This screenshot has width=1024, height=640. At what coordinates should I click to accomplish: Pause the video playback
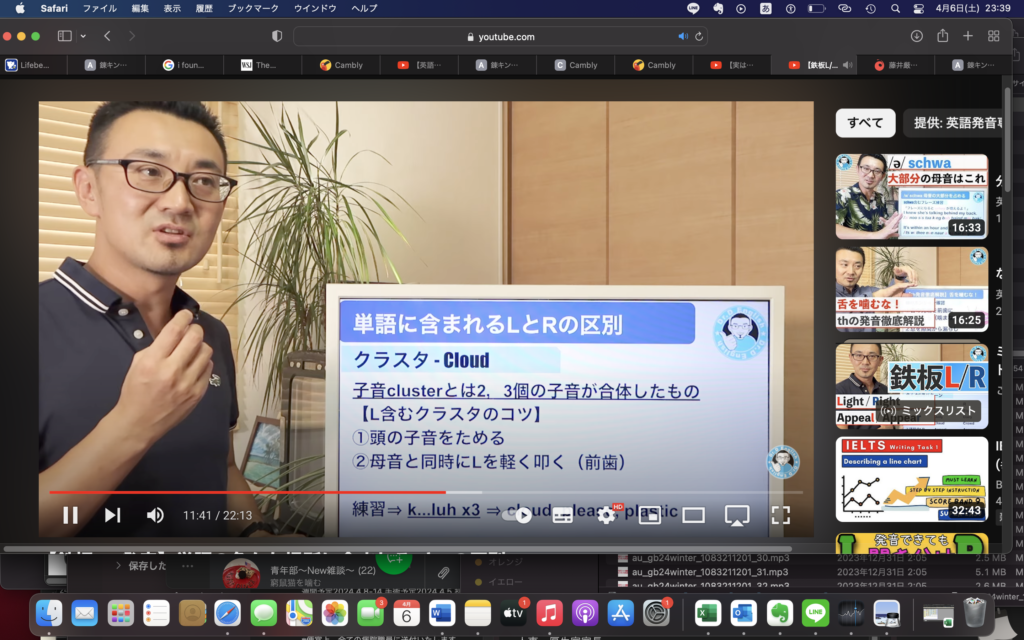tap(70, 515)
